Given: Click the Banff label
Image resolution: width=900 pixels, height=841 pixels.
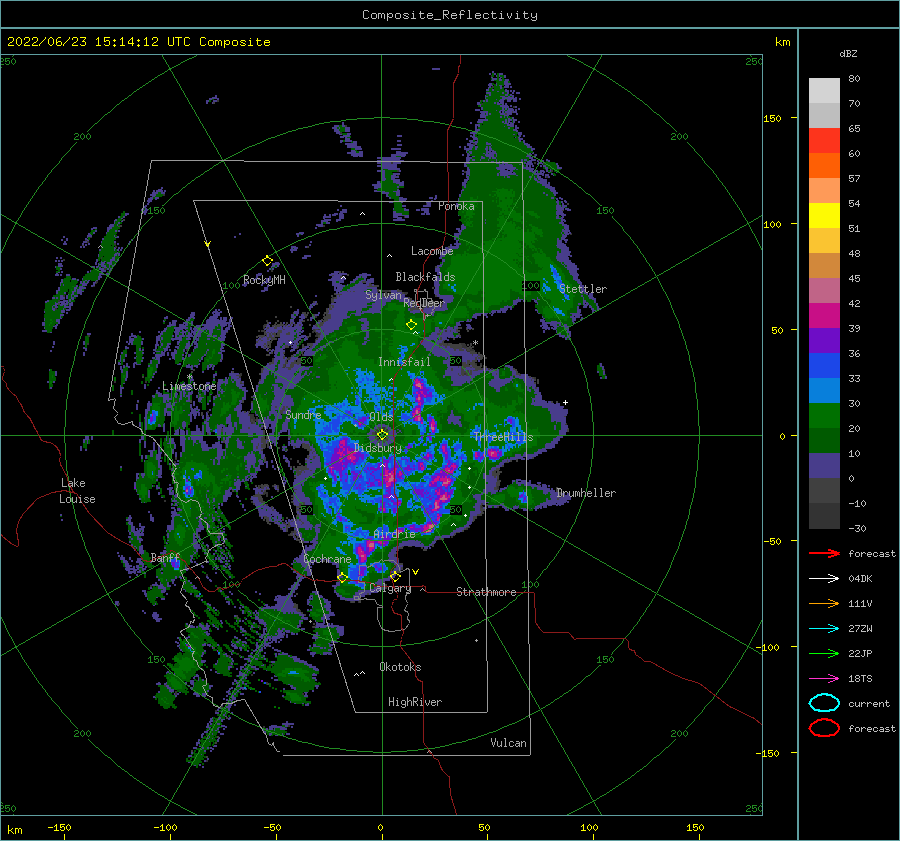Looking at the screenshot, I should (165, 558).
